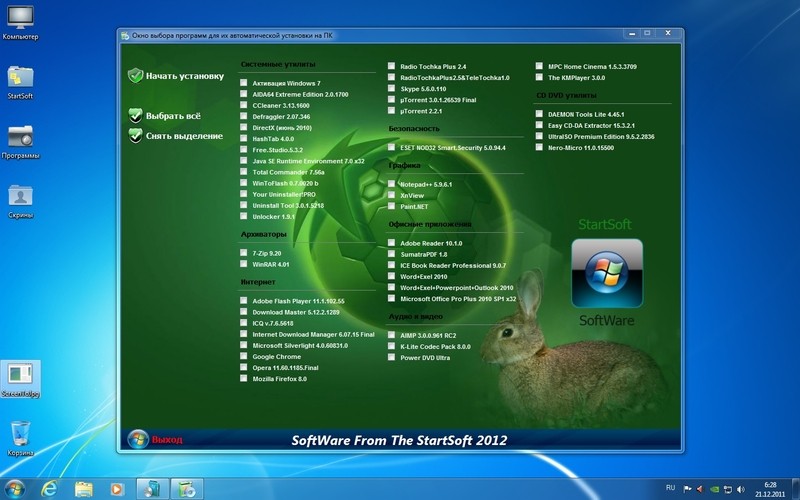This screenshot has height=500, width=800.
Task: Click the StartSoft Windows logo image
Action: 607,273
